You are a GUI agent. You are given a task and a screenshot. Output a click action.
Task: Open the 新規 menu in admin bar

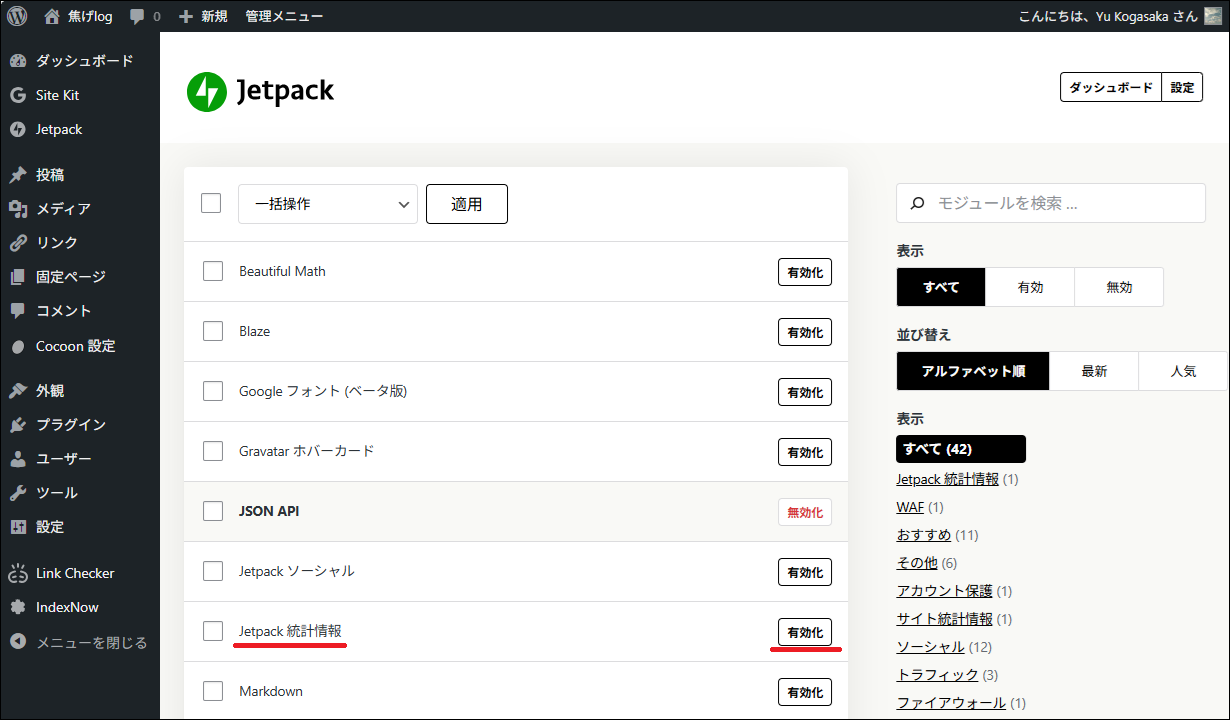click(x=203, y=16)
